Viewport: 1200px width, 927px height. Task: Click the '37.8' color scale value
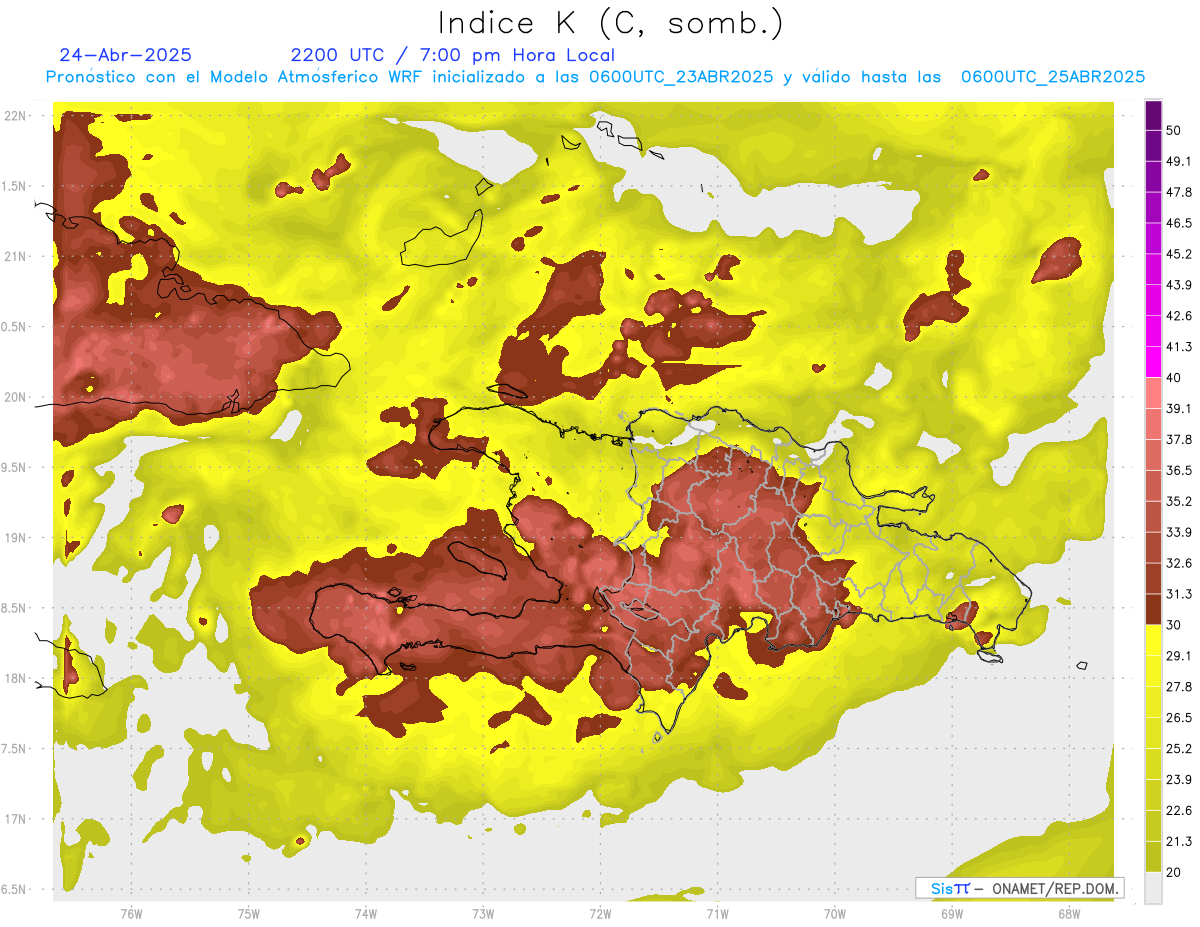[x=1179, y=440]
